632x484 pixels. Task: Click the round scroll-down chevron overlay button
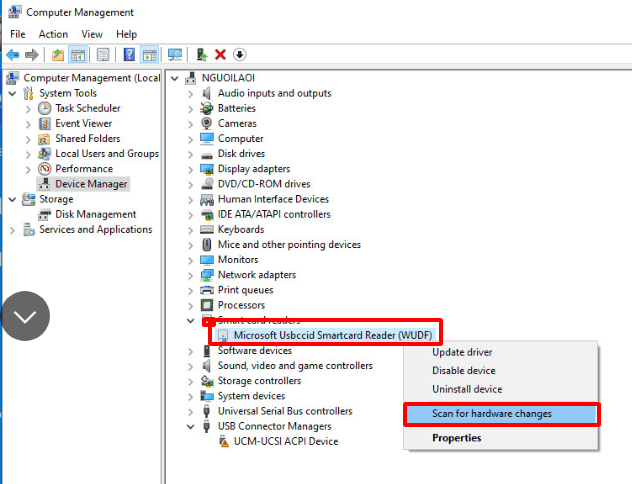pos(25,316)
